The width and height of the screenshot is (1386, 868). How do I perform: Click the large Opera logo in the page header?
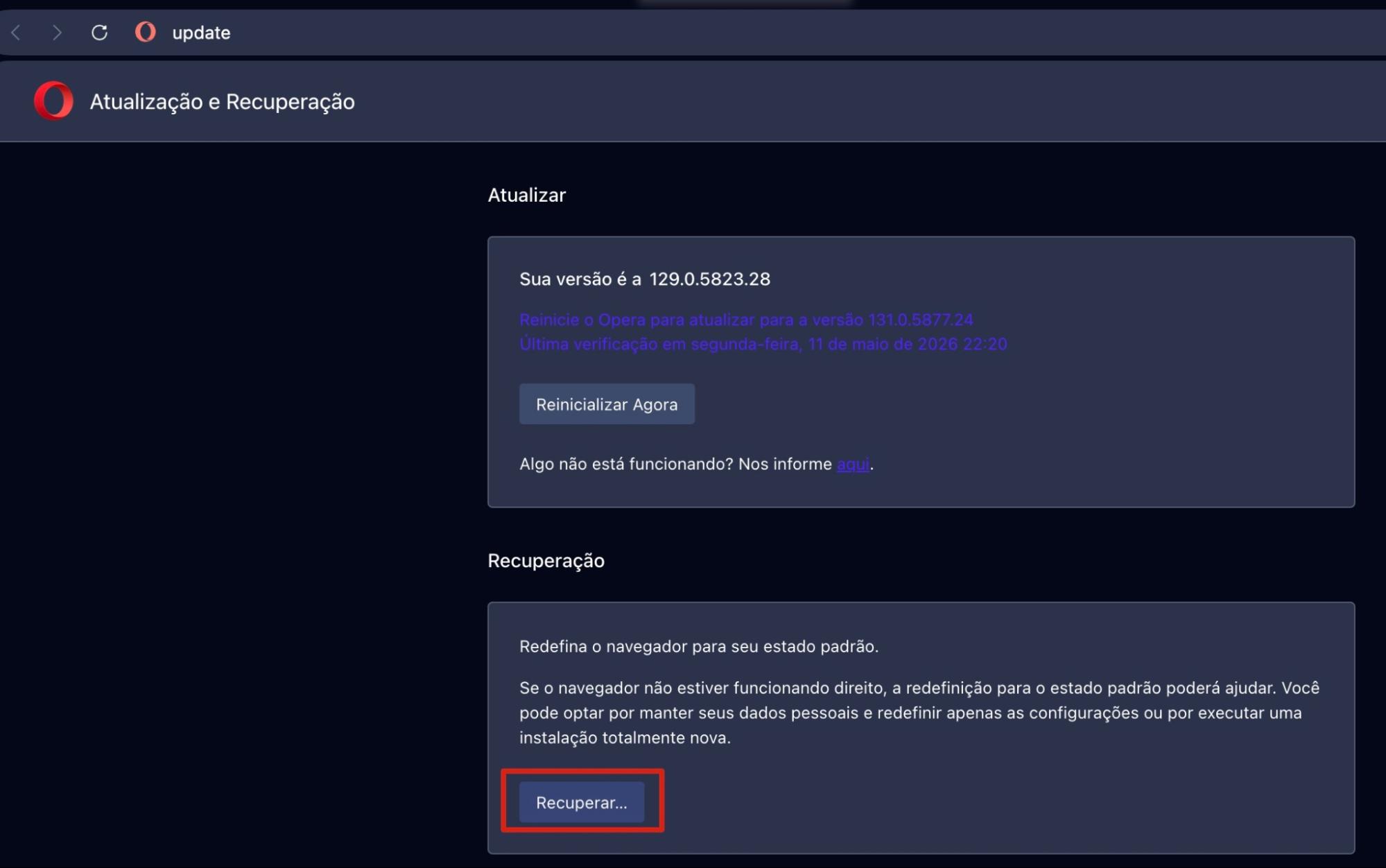[x=53, y=101]
